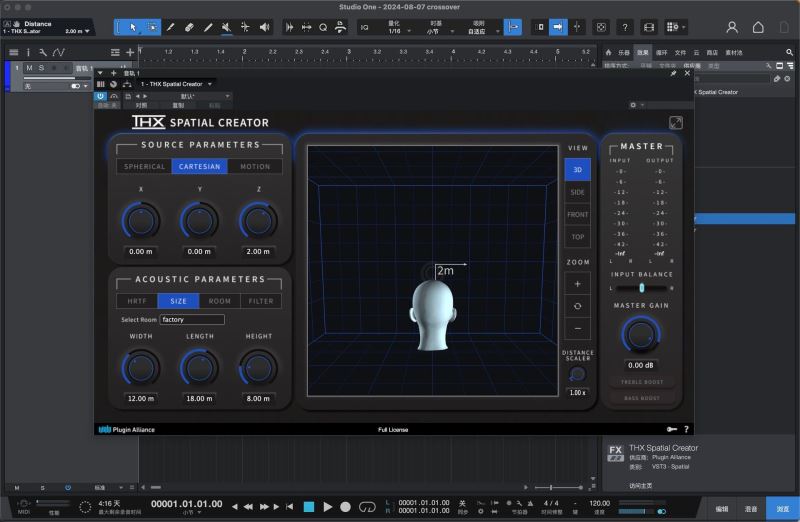Pin the plugin window
800x522 pixels.
tap(673, 73)
